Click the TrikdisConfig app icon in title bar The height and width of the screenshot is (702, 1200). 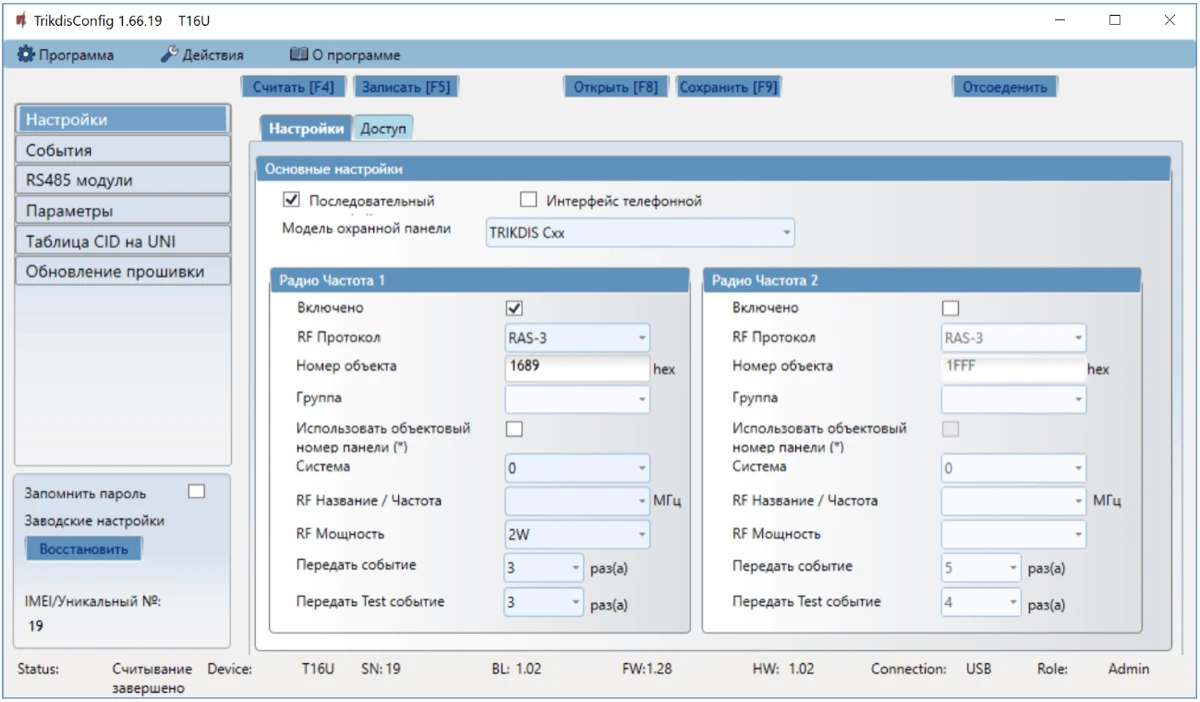(x=20, y=20)
